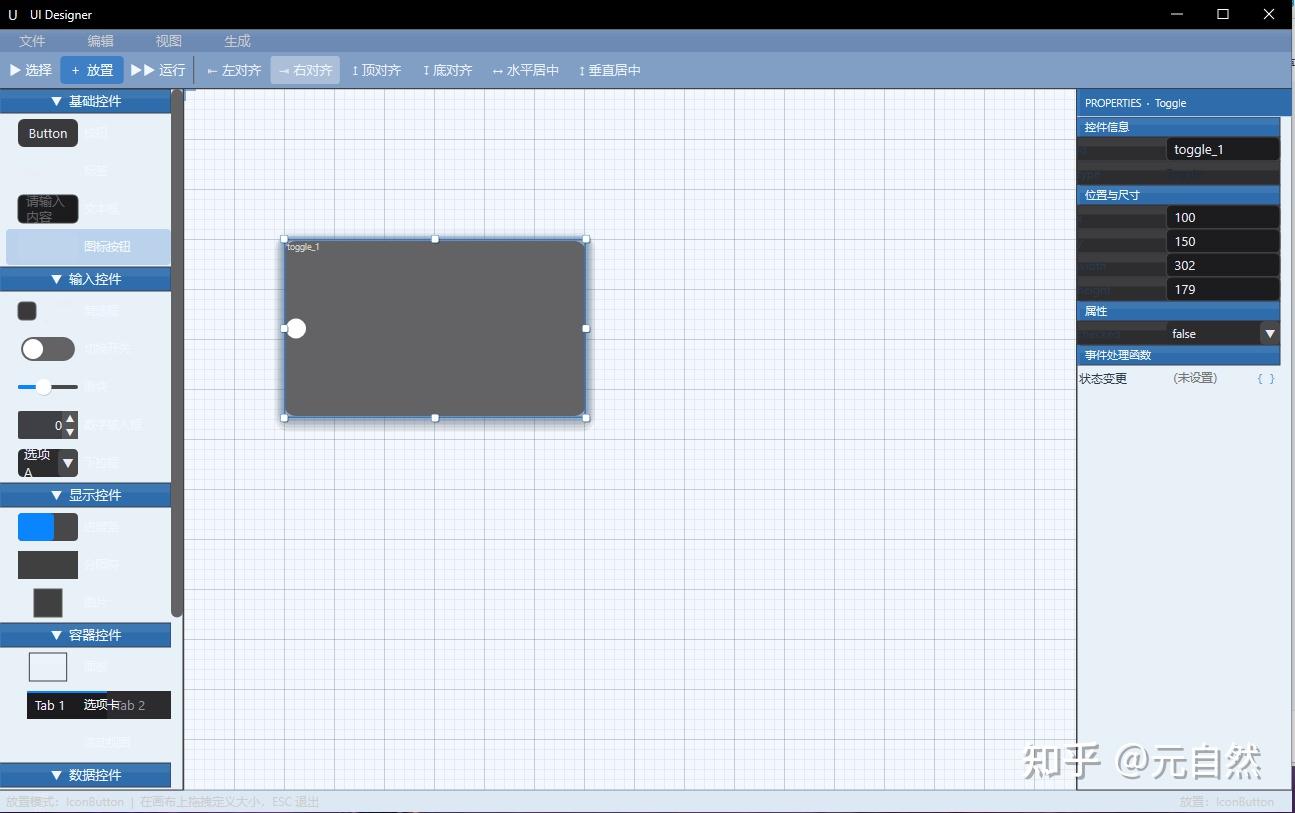Pick the text input widget preview

[x=48, y=209]
